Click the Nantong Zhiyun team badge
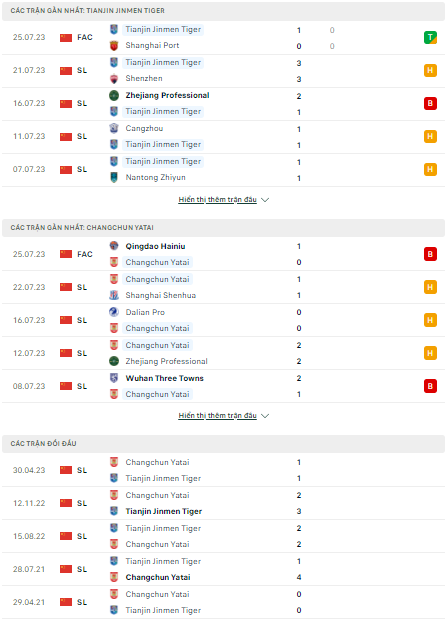Image resolution: width=446 pixels, height=622 pixels. 114,177
